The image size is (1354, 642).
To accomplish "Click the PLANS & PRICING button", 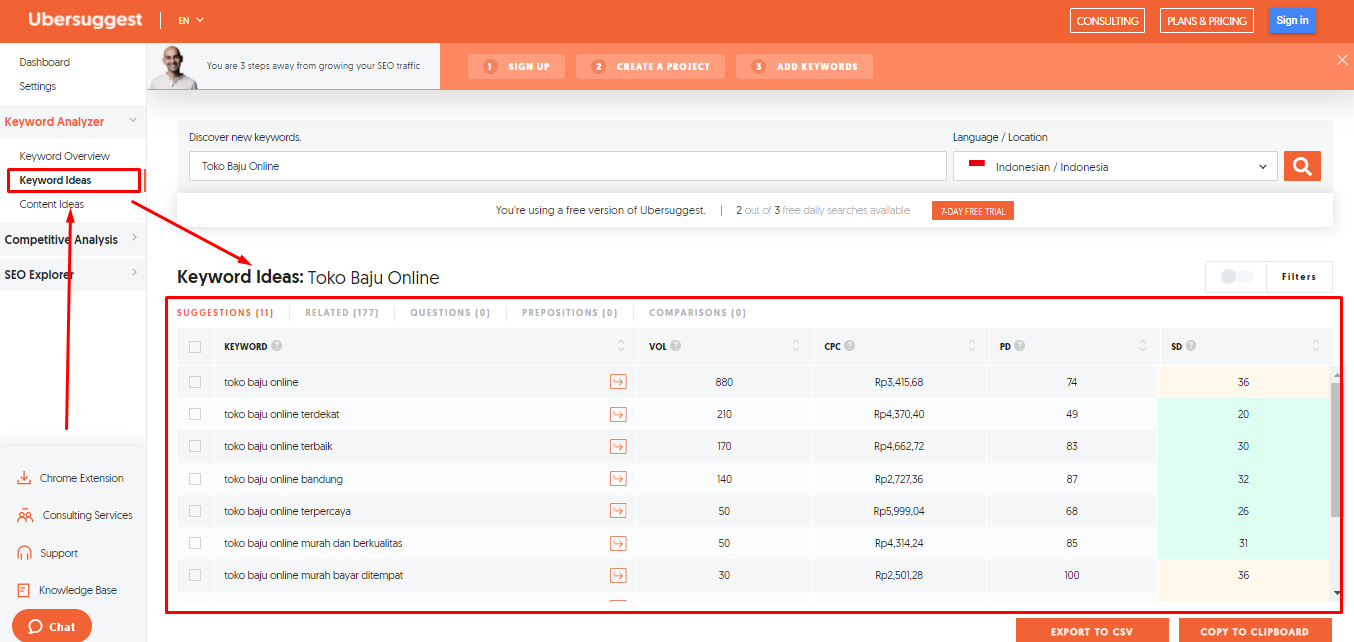I will click(1207, 20).
